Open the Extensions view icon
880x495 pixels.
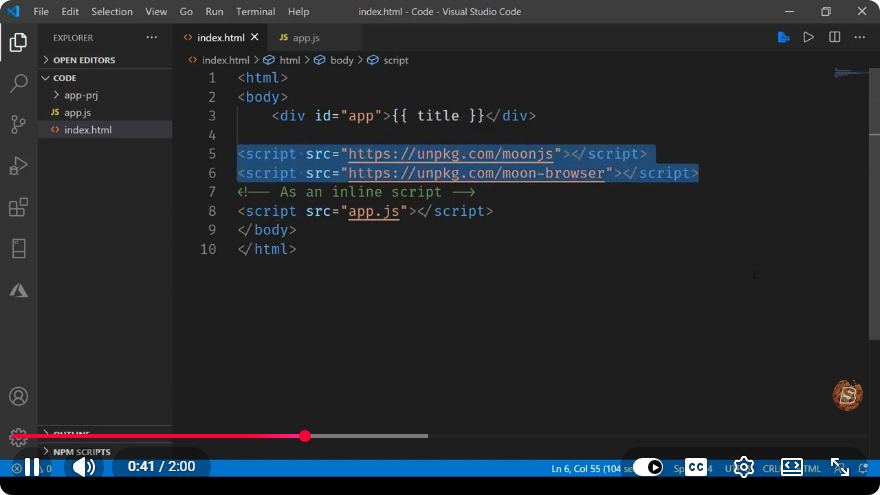[x=18, y=207]
